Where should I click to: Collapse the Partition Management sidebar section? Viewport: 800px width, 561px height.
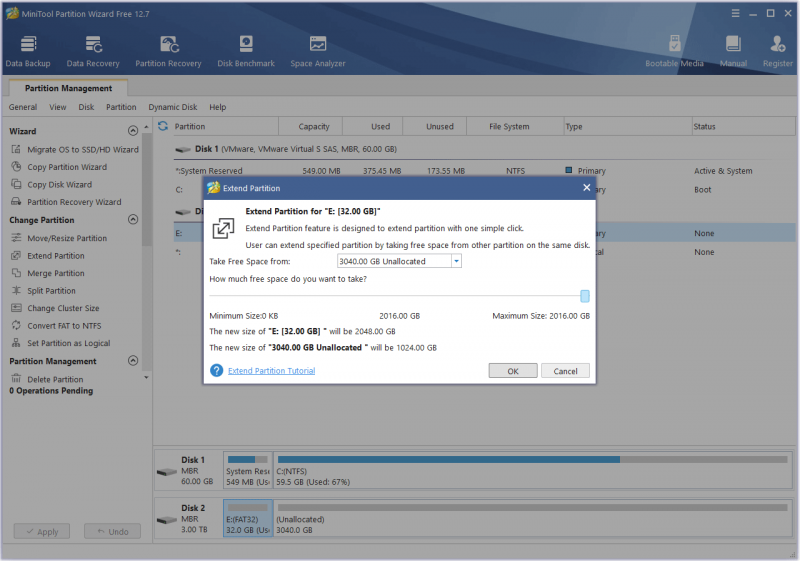pos(133,361)
